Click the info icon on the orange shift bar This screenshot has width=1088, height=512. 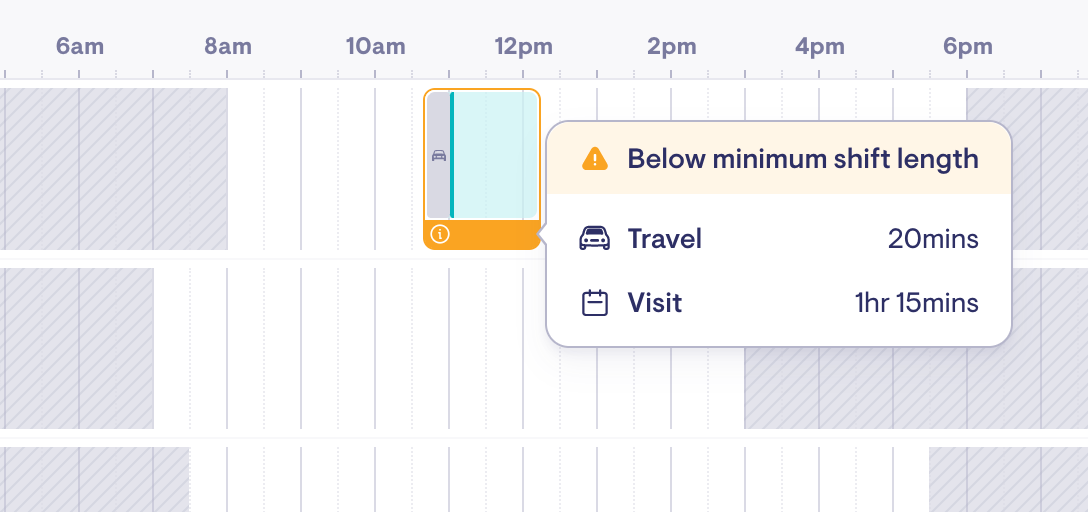click(x=440, y=235)
